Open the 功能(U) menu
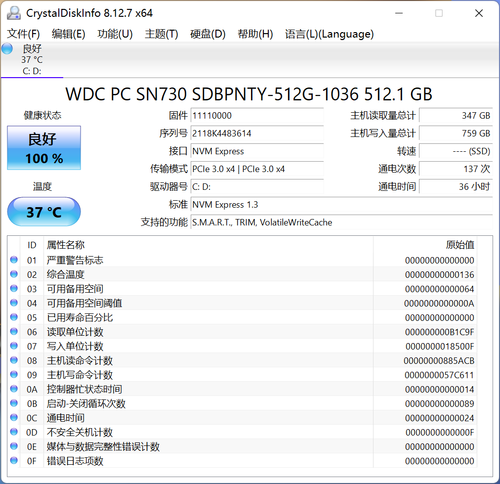The height and width of the screenshot is (484, 500). pyautogui.click(x=115, y=34)
